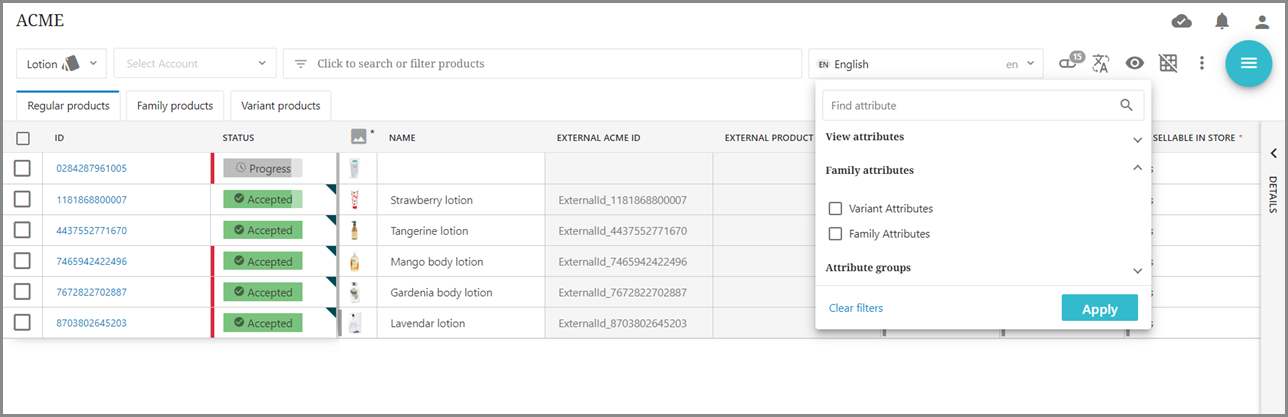This screenshot has height=417, width=1288.
Task: Click the Clear filters link
Action: (856, 308)
